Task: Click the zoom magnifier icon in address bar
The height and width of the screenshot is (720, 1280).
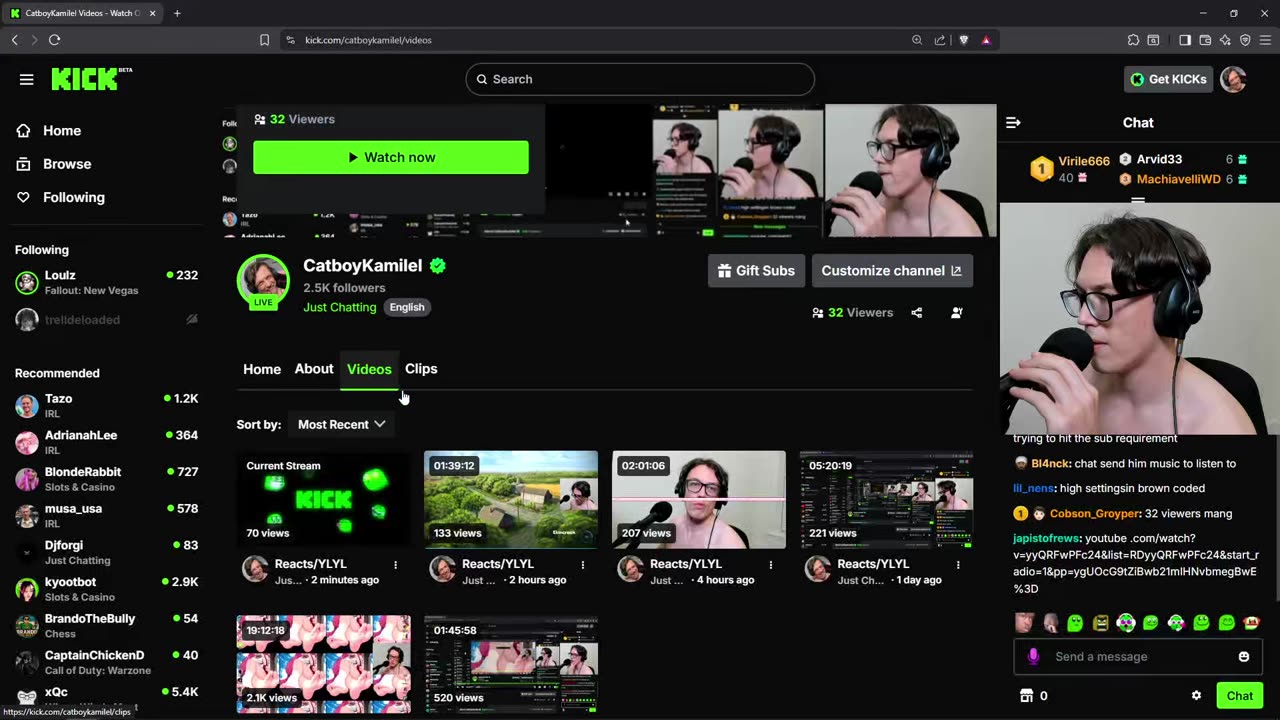Action: click(x=917, y=40)
